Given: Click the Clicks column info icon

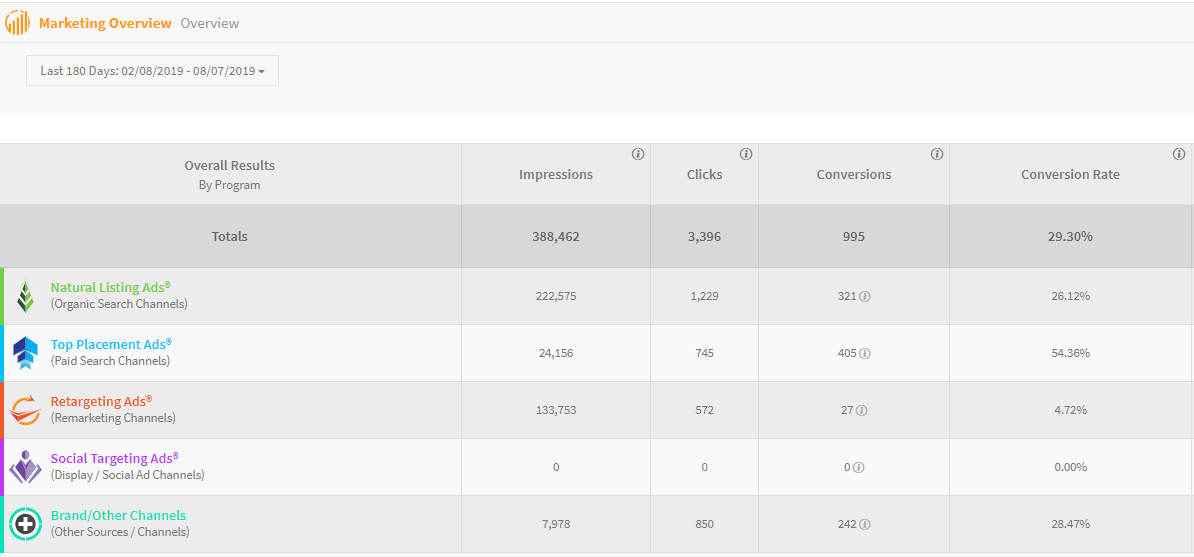Looking at the screenshot, I should [x=746, y=154].
